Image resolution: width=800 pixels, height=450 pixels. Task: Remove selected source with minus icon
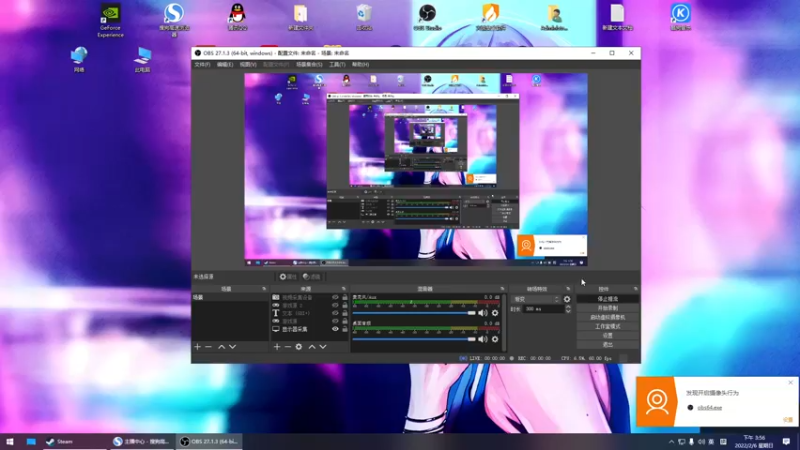(288, 347)
